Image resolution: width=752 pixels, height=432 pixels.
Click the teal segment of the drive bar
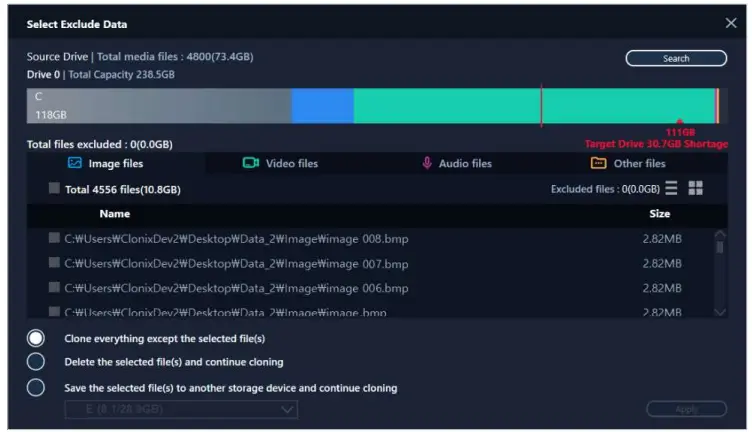point(534,105)
